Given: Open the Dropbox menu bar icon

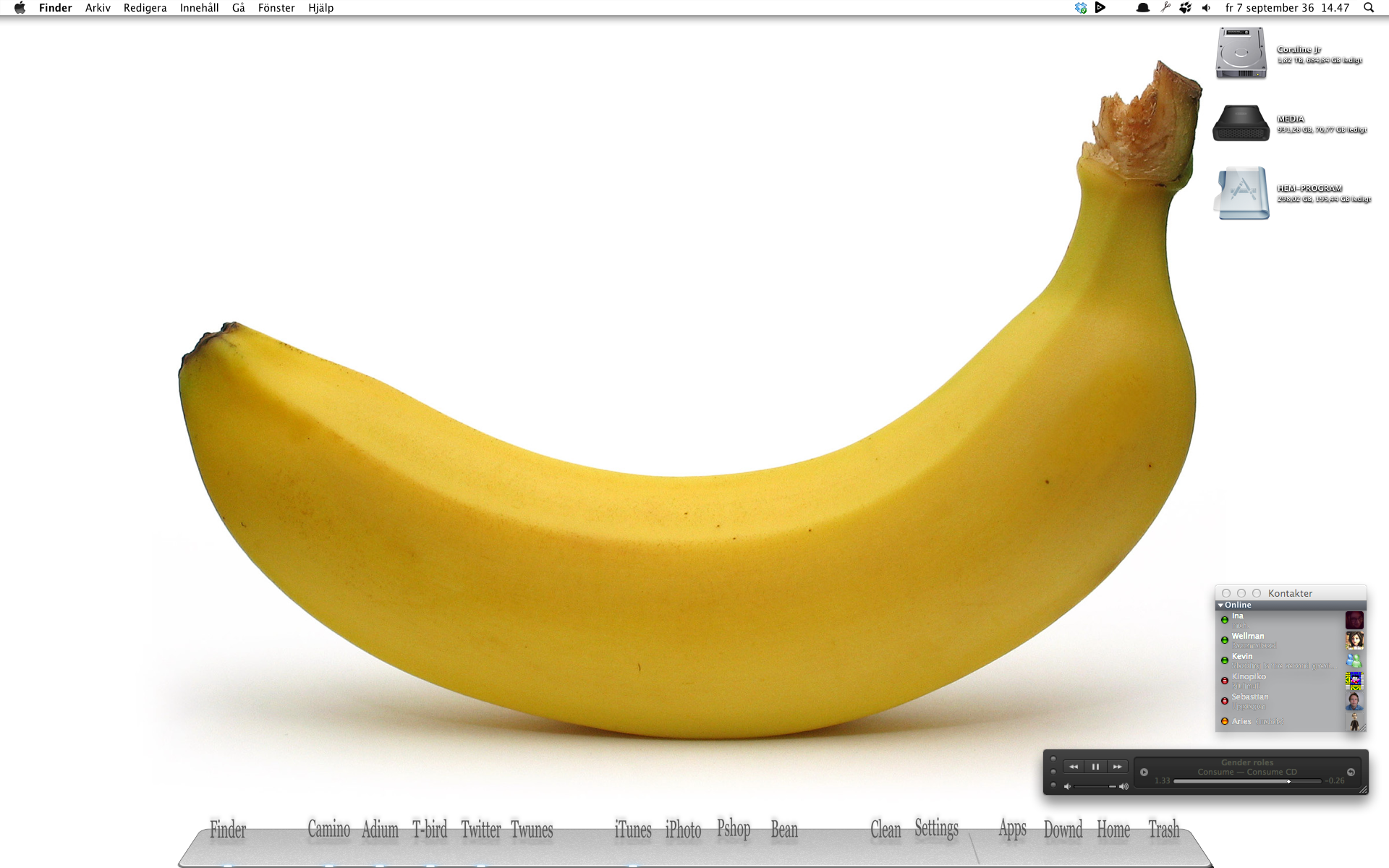Looking at the screenshot, I should pos(1081,8).
